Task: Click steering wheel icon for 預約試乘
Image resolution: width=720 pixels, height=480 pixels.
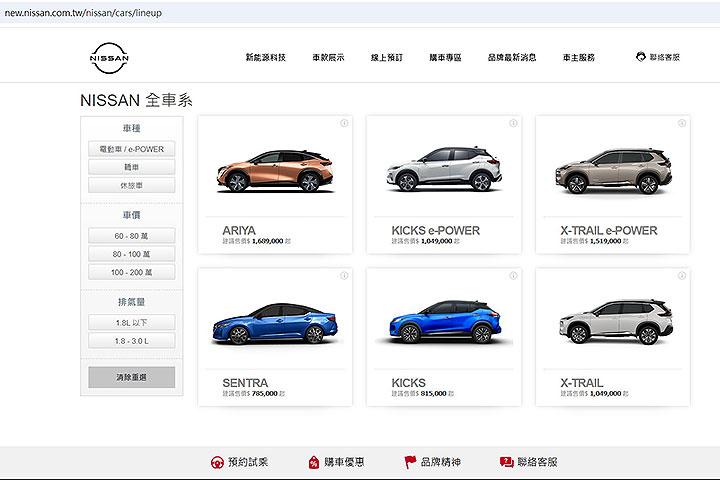Action: (x=217, y=463)
